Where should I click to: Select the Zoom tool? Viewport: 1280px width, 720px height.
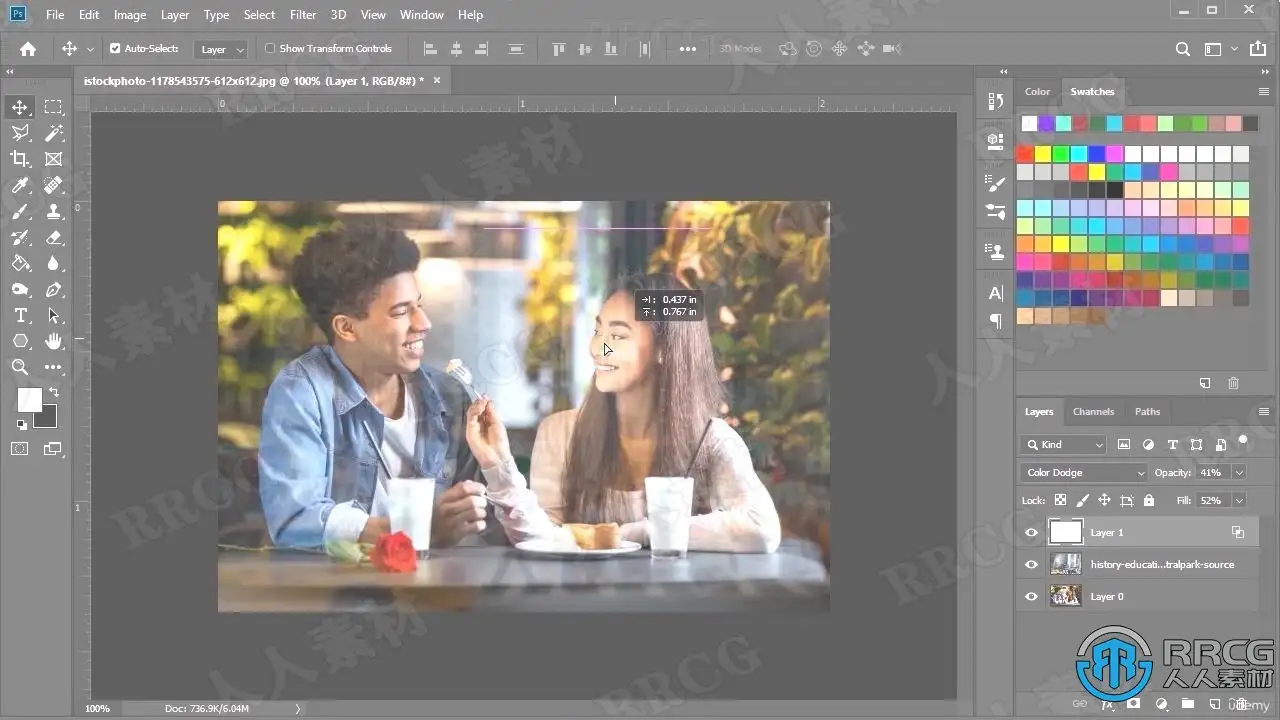[19, 367]
